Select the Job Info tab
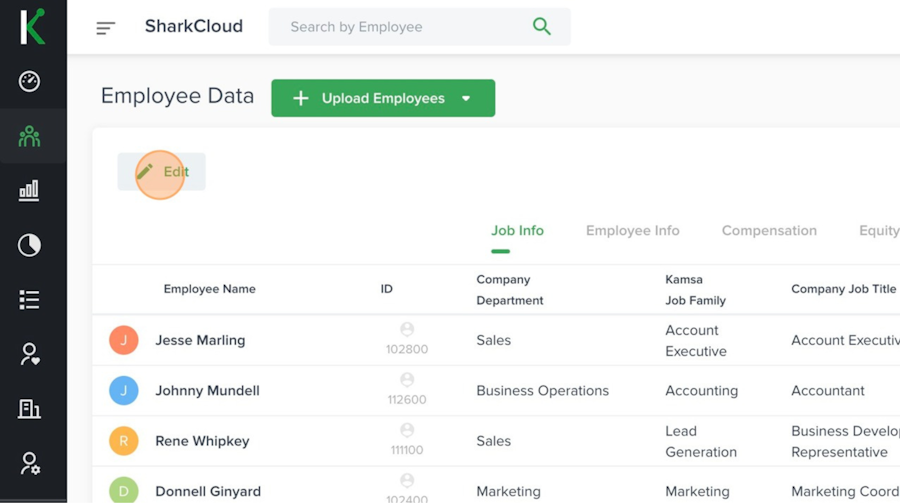This screenshot has height=503, width=900. (x=517, y=231)
